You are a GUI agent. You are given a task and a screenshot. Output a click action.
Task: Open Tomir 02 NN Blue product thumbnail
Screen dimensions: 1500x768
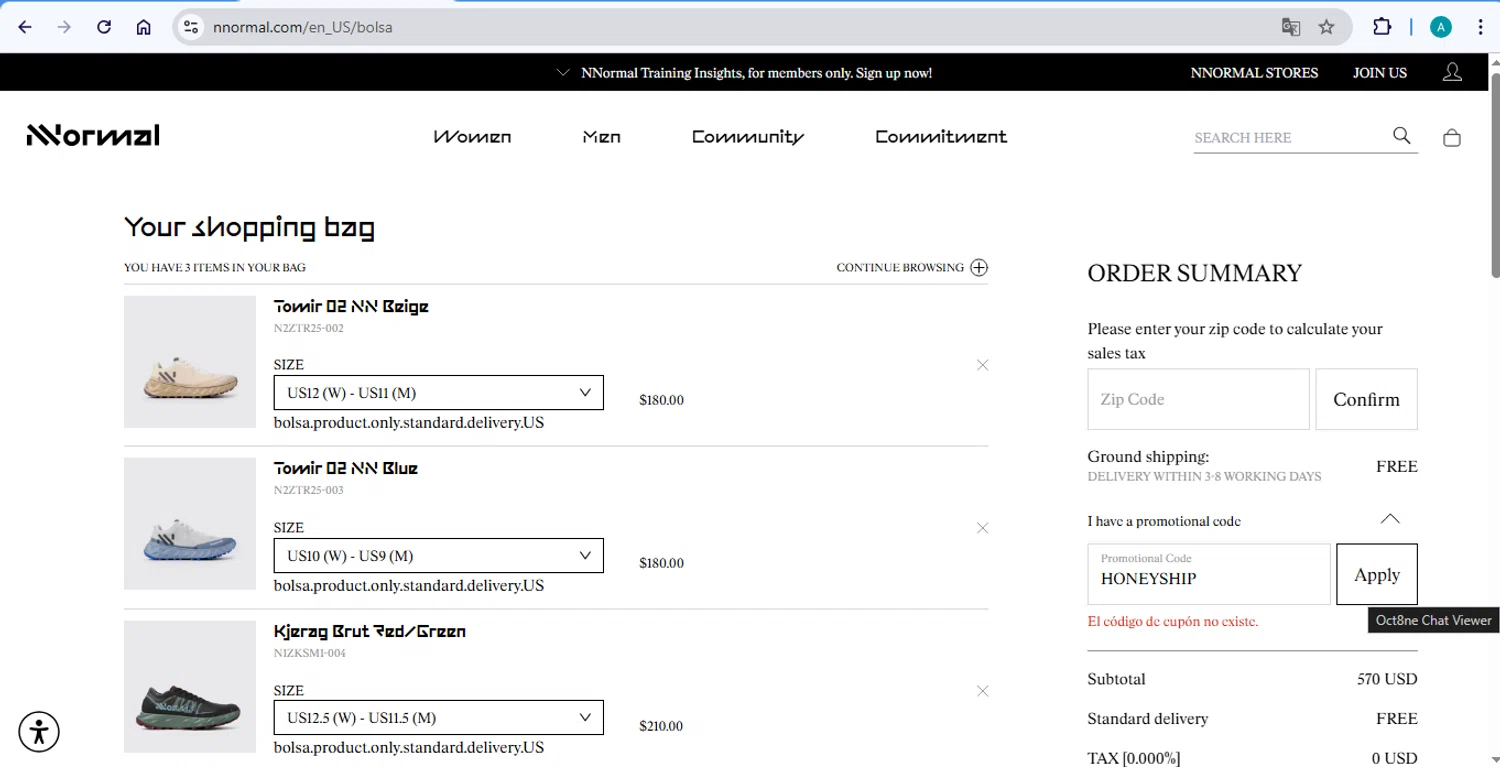coord(190,524)
